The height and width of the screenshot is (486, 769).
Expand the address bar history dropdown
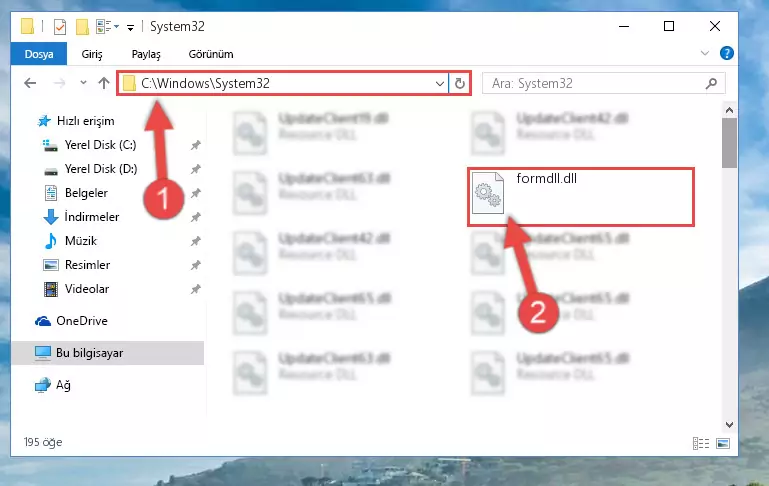(x=439, y=84)
